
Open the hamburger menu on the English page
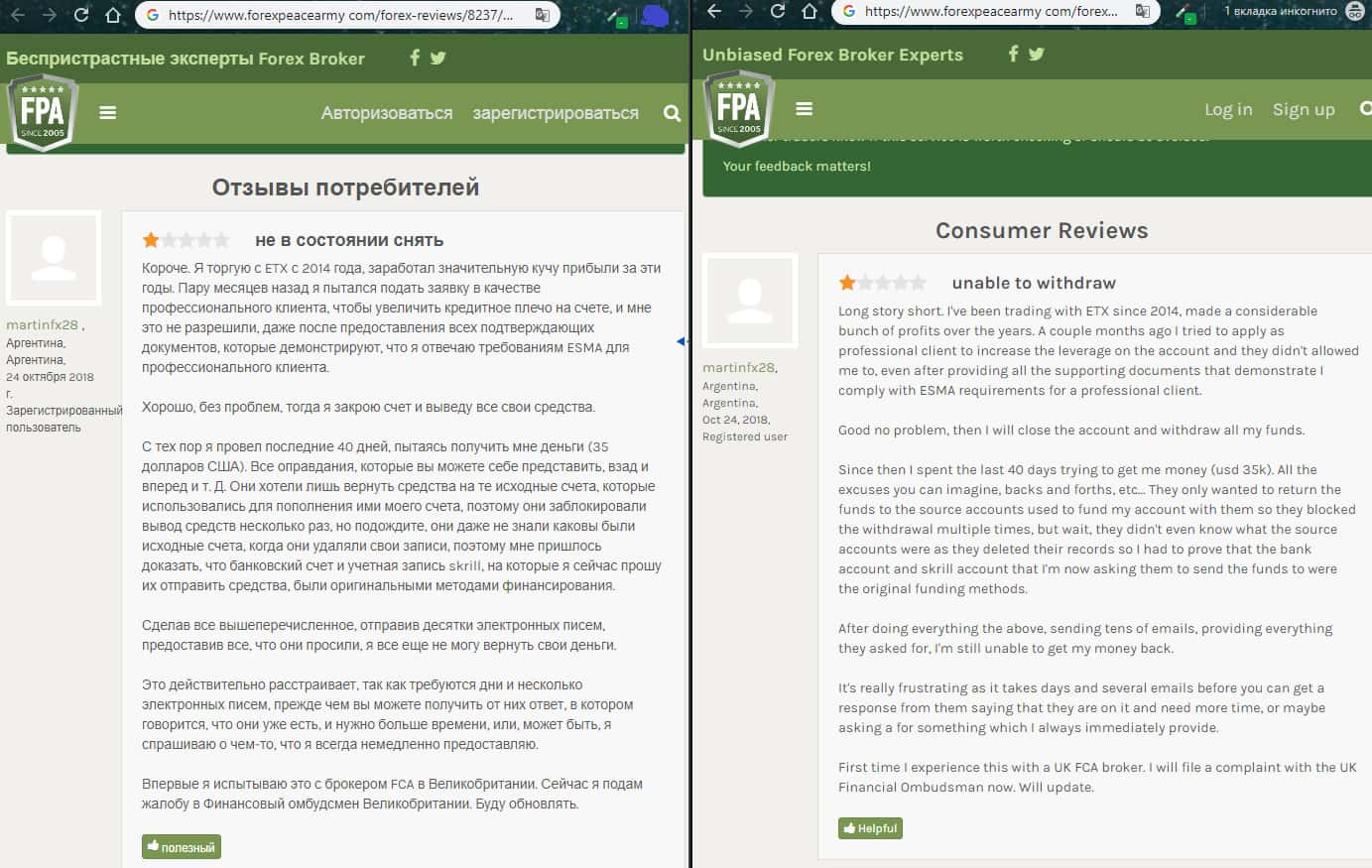[x=805, y=109]
